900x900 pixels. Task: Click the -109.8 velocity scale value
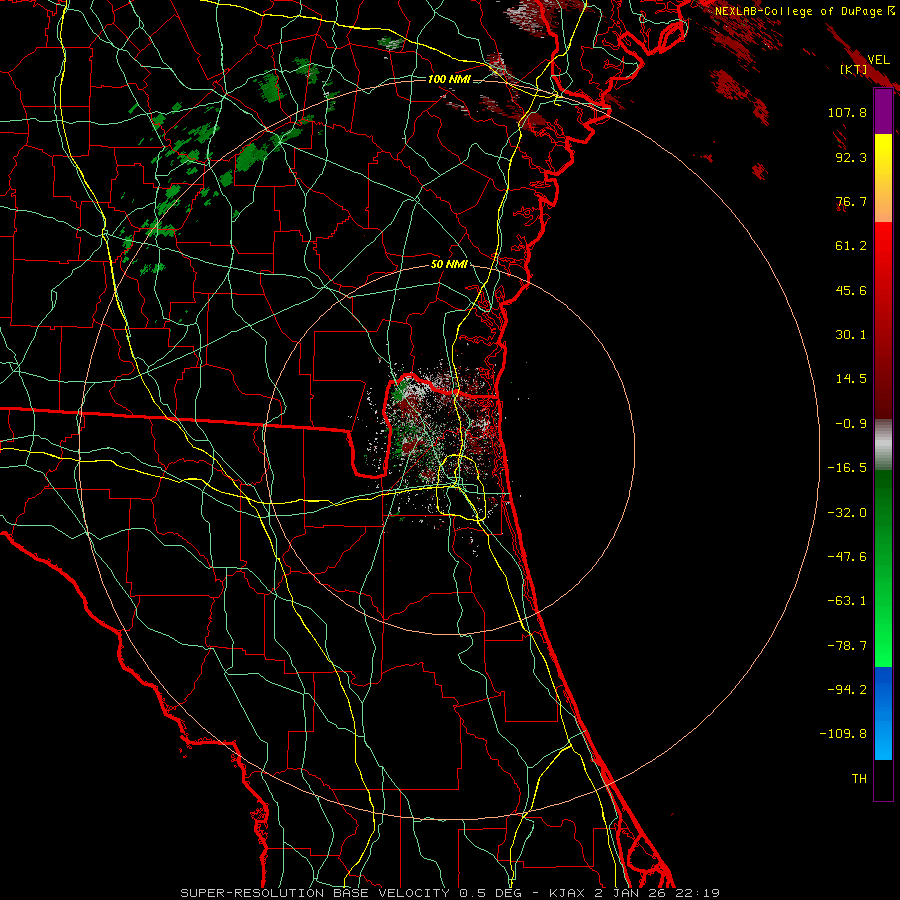pyautogui.click(x=844, y=734)
